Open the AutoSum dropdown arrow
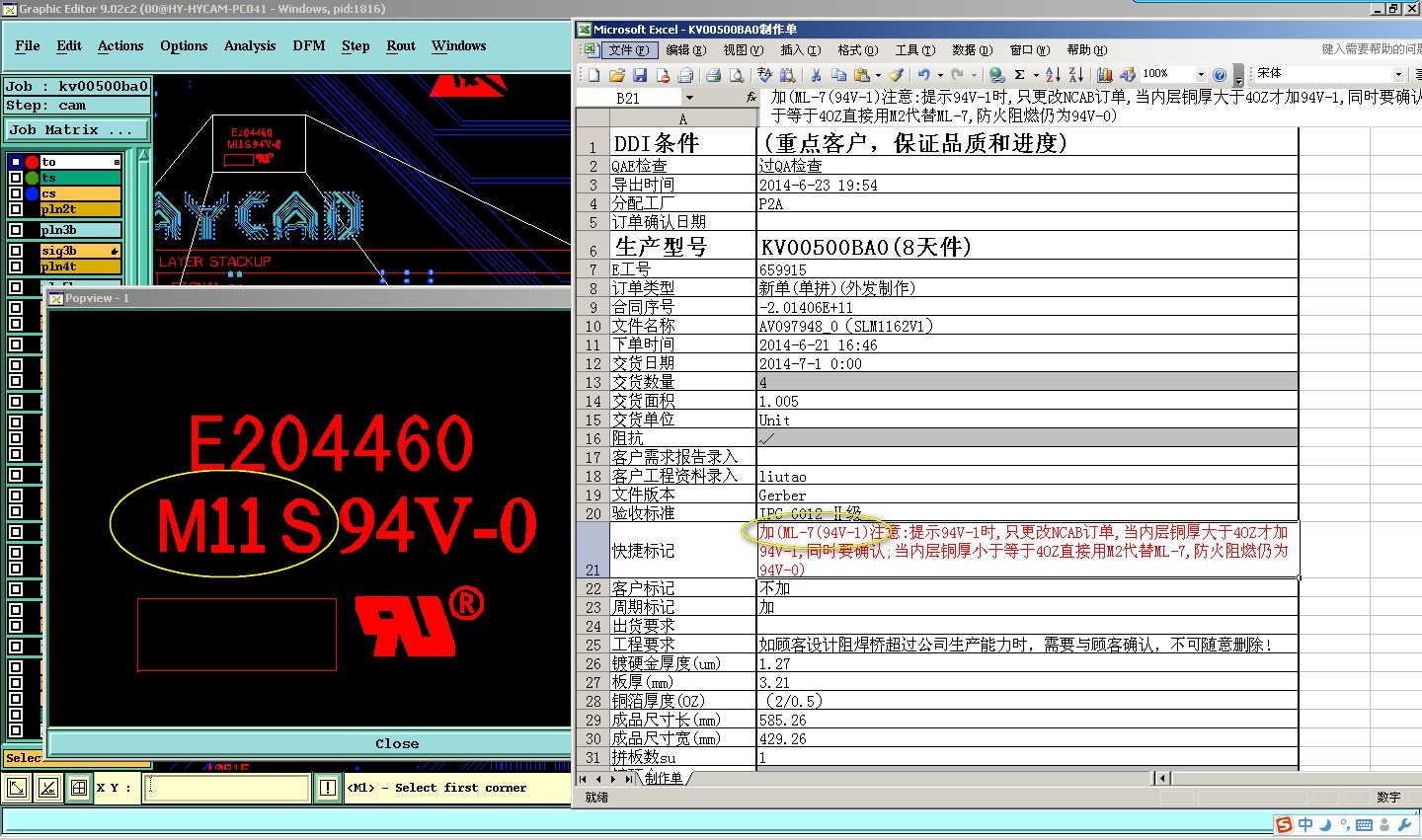1422x840 pixels. tap(1036, 75)
